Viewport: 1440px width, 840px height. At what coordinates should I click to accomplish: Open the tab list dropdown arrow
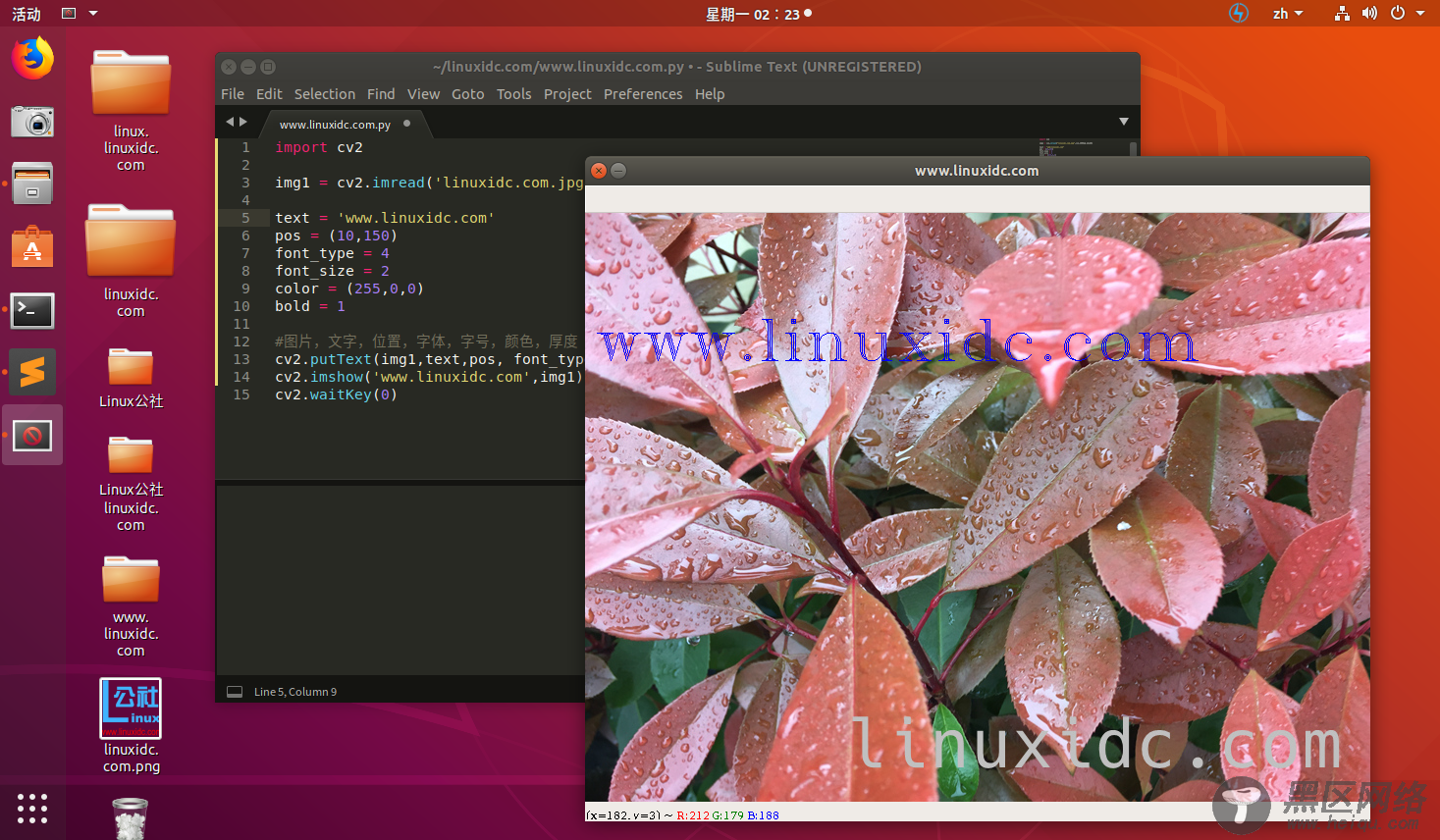coord(1124,122)
